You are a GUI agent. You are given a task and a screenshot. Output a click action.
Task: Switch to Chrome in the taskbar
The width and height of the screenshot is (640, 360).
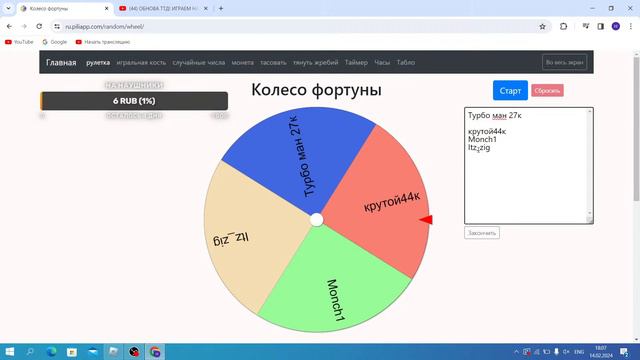[155, 351]
